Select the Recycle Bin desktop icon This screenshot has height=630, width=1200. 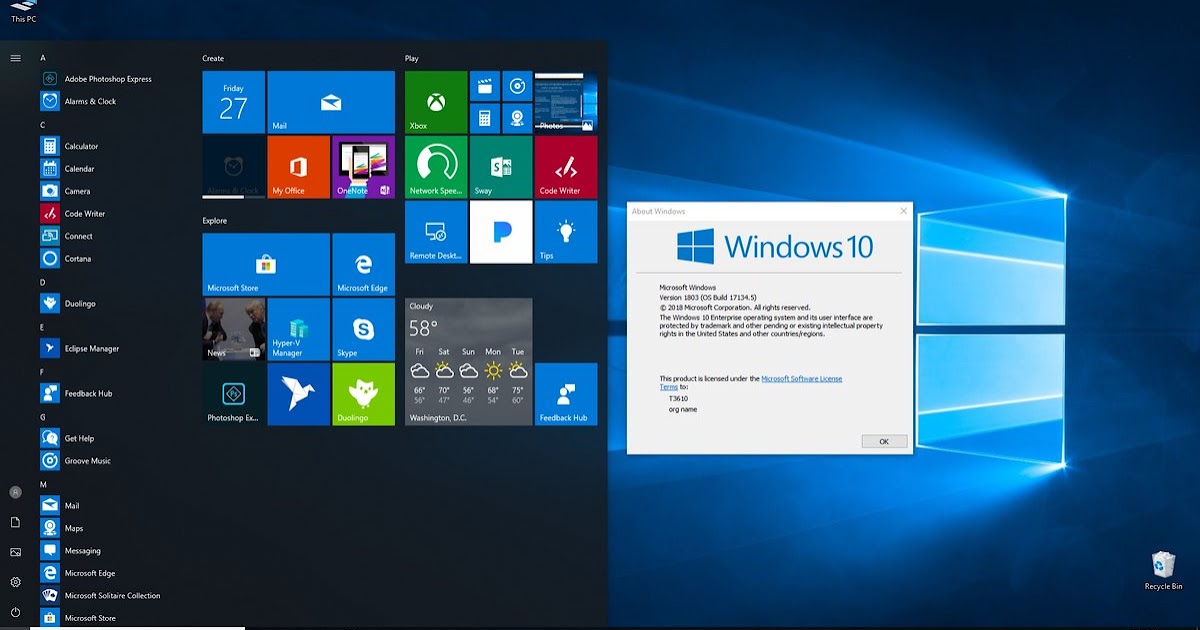point(1163,571)
